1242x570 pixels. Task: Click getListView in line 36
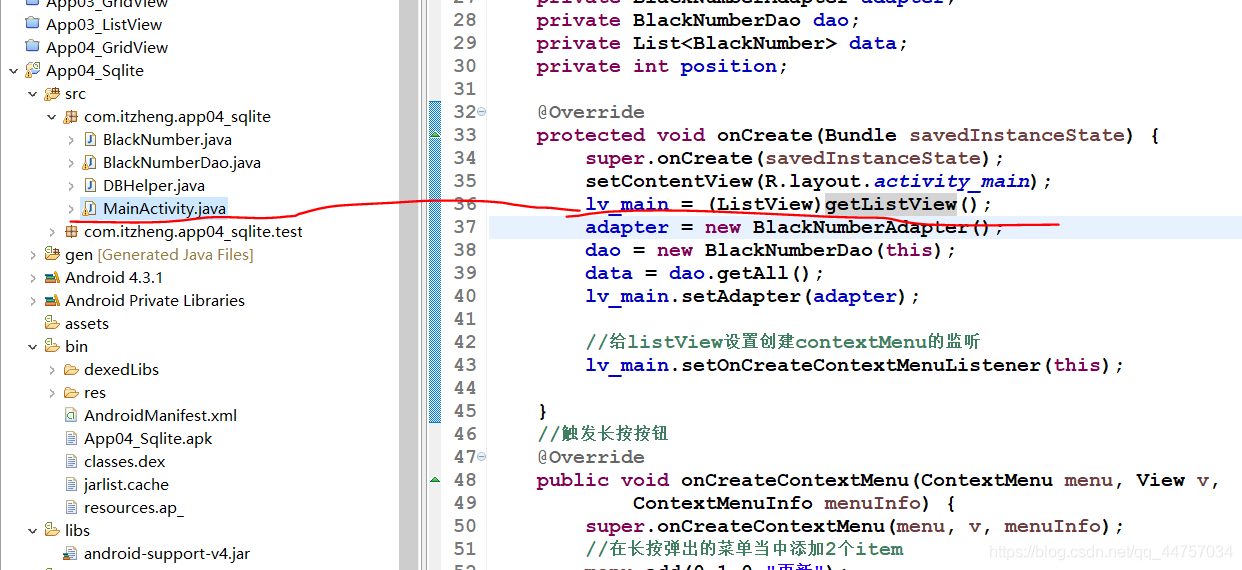click(891, 204)
